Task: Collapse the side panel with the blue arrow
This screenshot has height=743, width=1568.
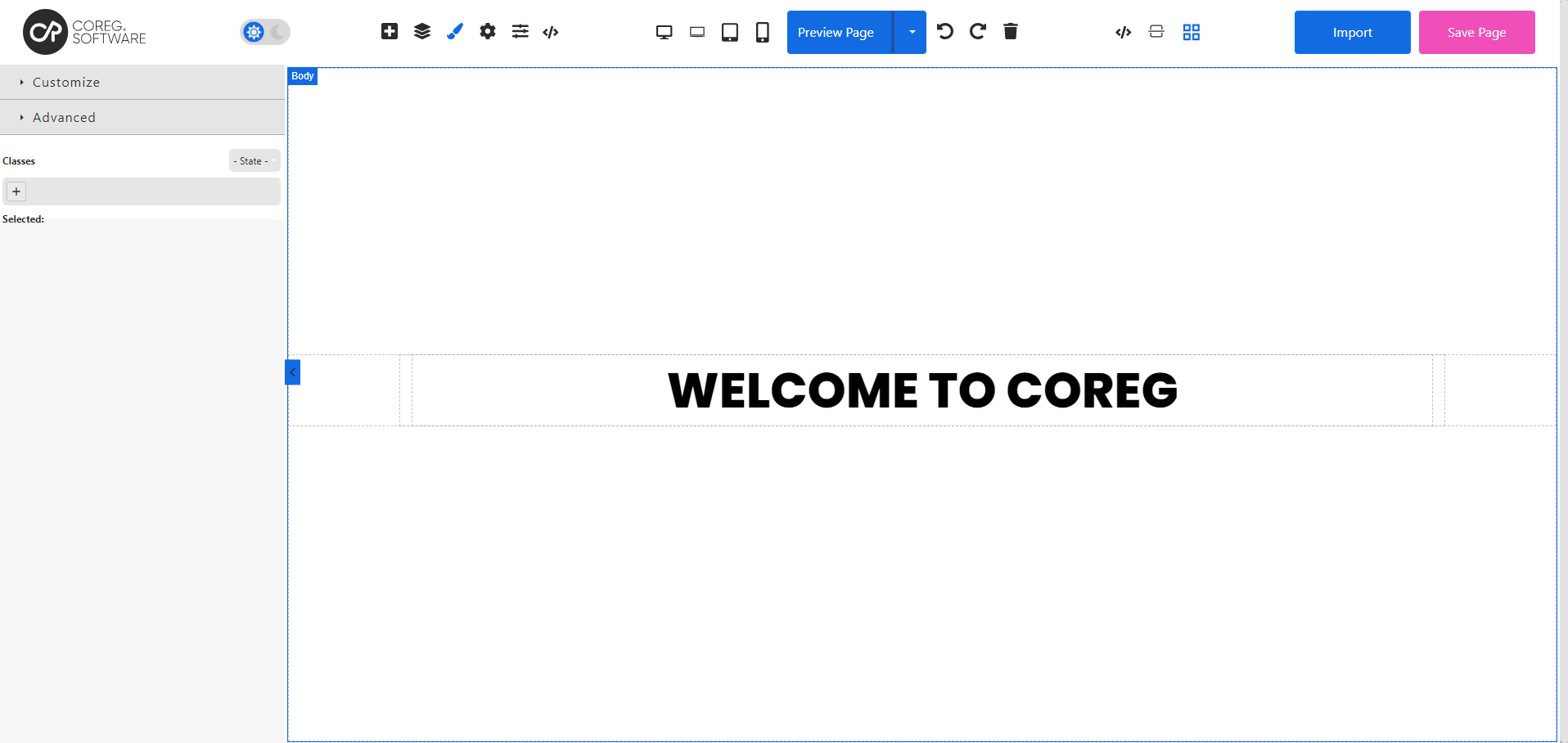Action: (x=292, y=372)
